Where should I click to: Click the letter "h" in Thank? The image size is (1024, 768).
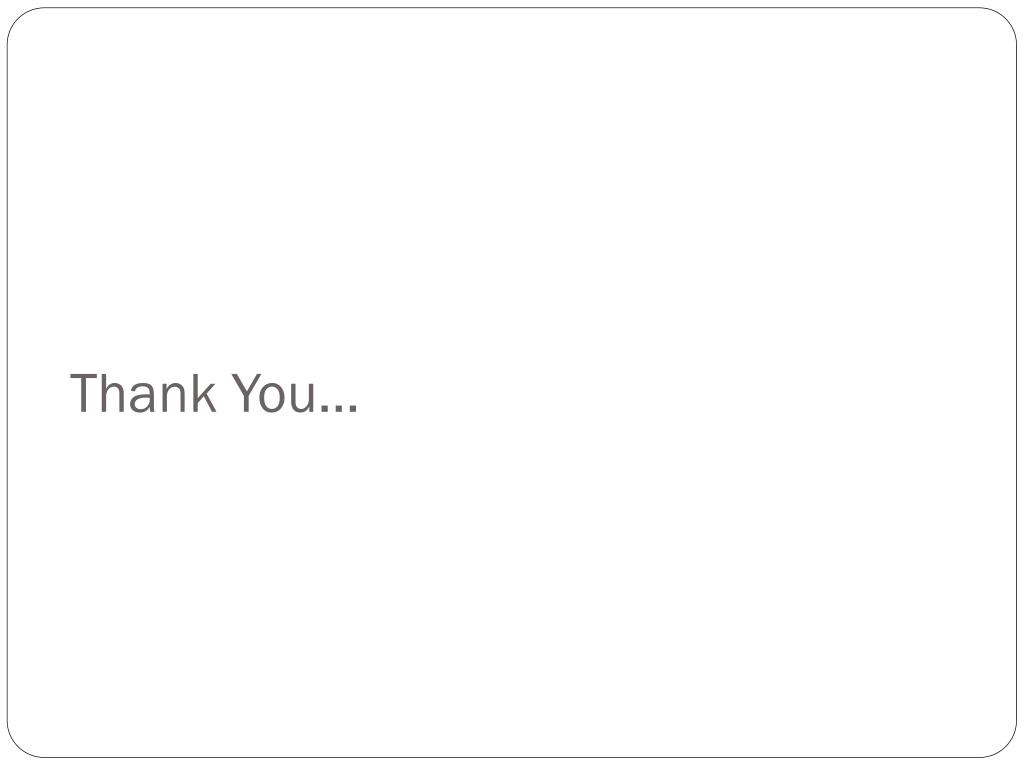(x=112, y=393)
